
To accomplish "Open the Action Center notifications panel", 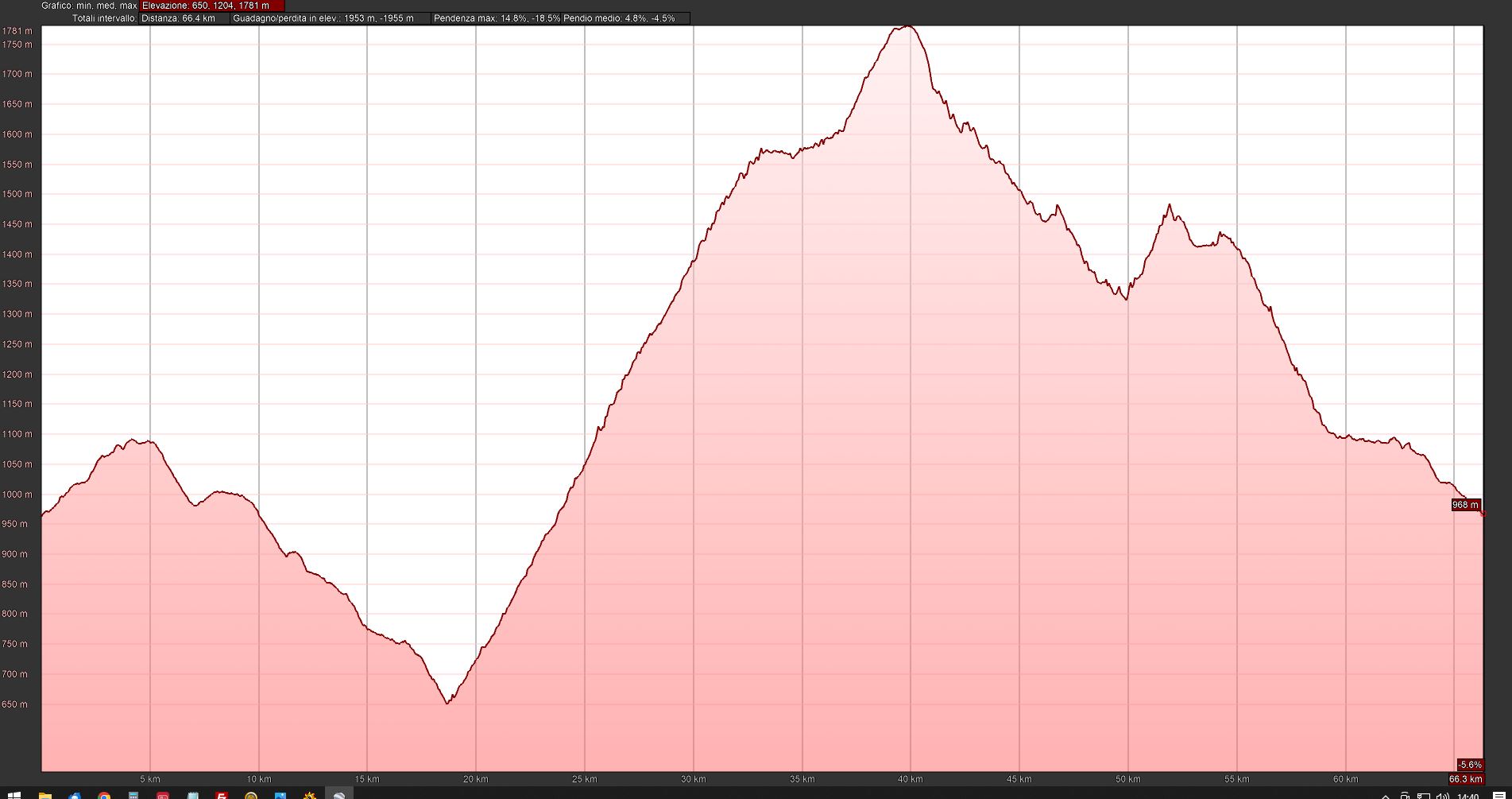I will coord(1499,796).
